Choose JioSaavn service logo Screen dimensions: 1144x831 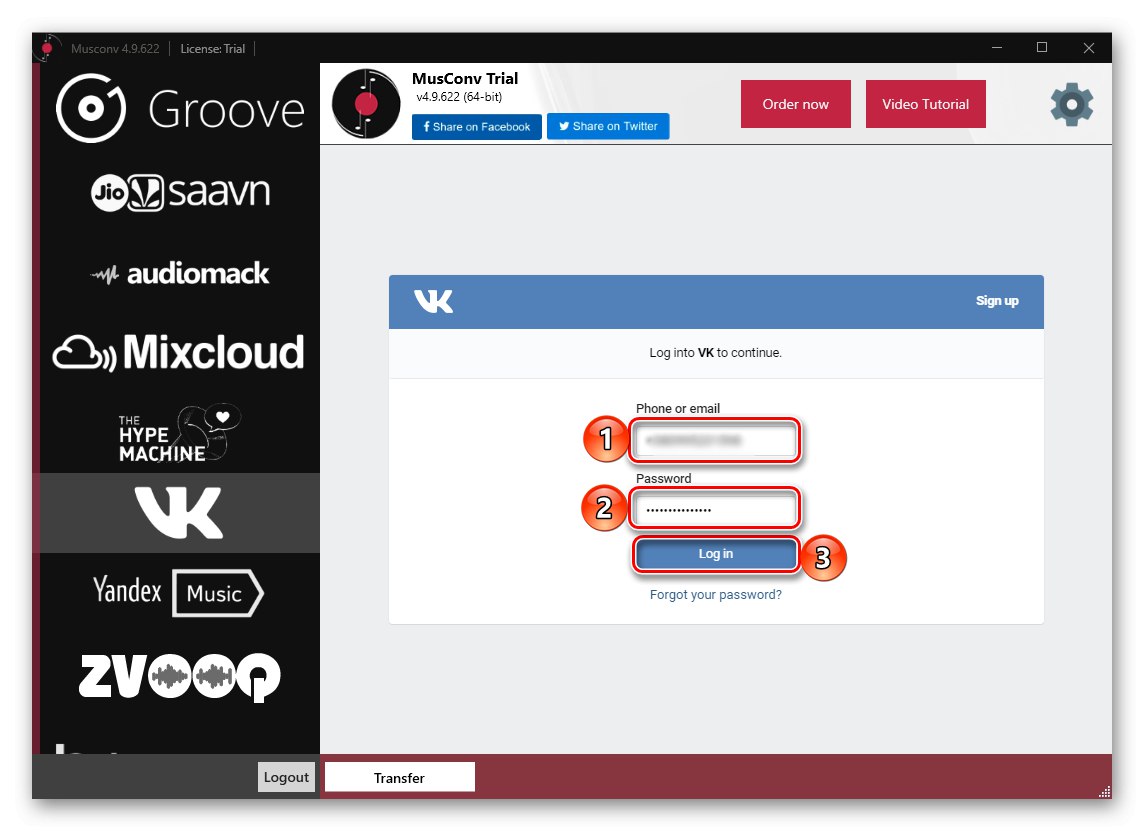(180, 193)
